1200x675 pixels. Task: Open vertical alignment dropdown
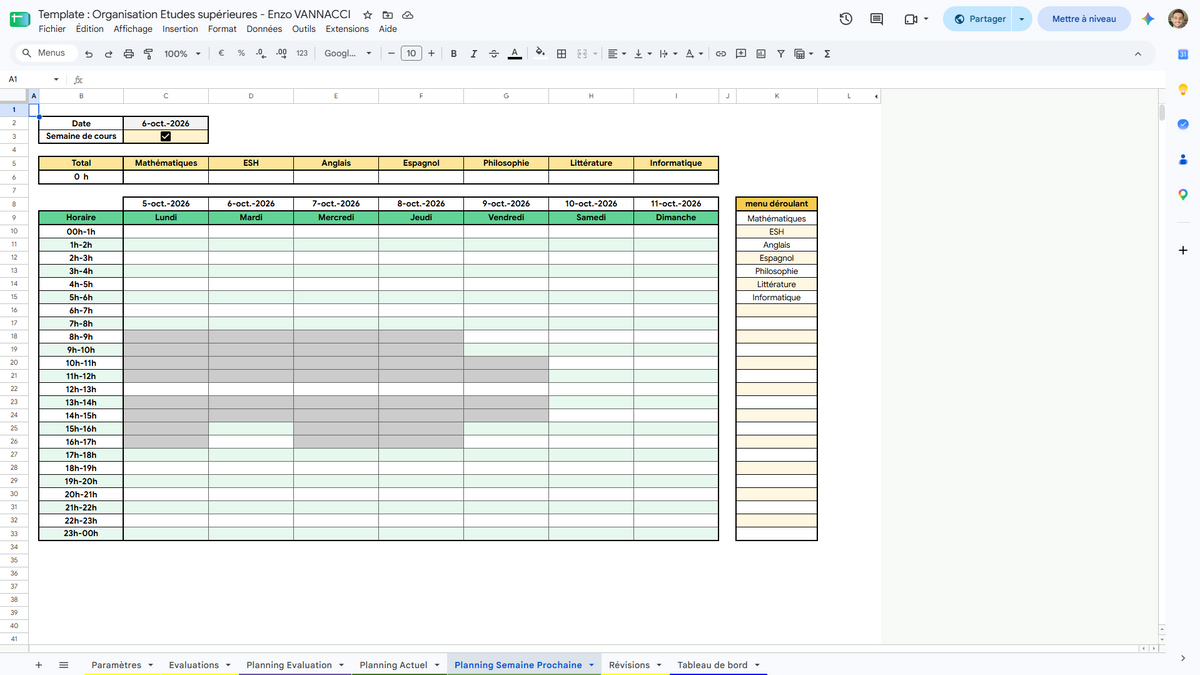click(641, 54)
